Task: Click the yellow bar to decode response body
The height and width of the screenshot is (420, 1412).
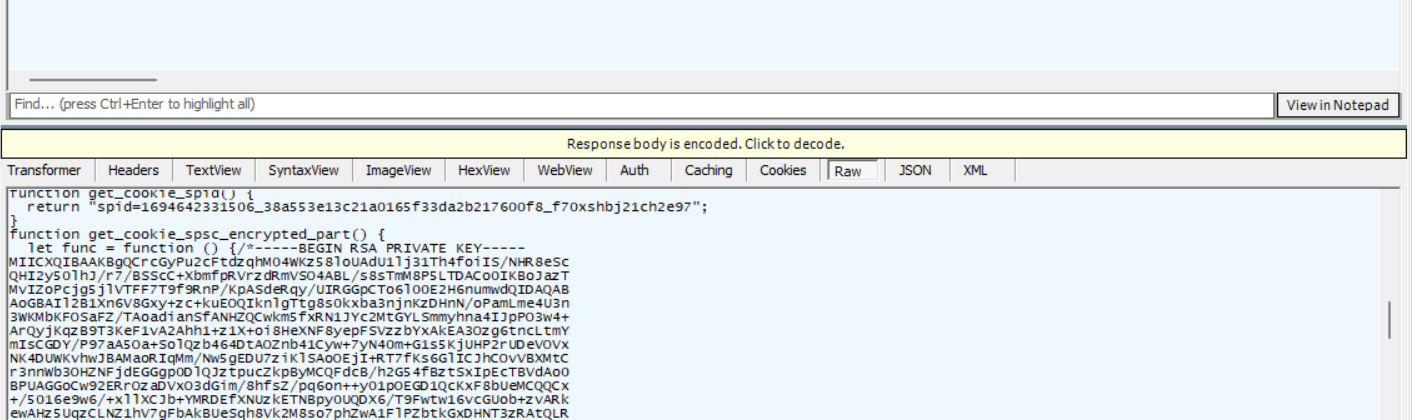Action: pyautogui.click(x=705, y=144)
